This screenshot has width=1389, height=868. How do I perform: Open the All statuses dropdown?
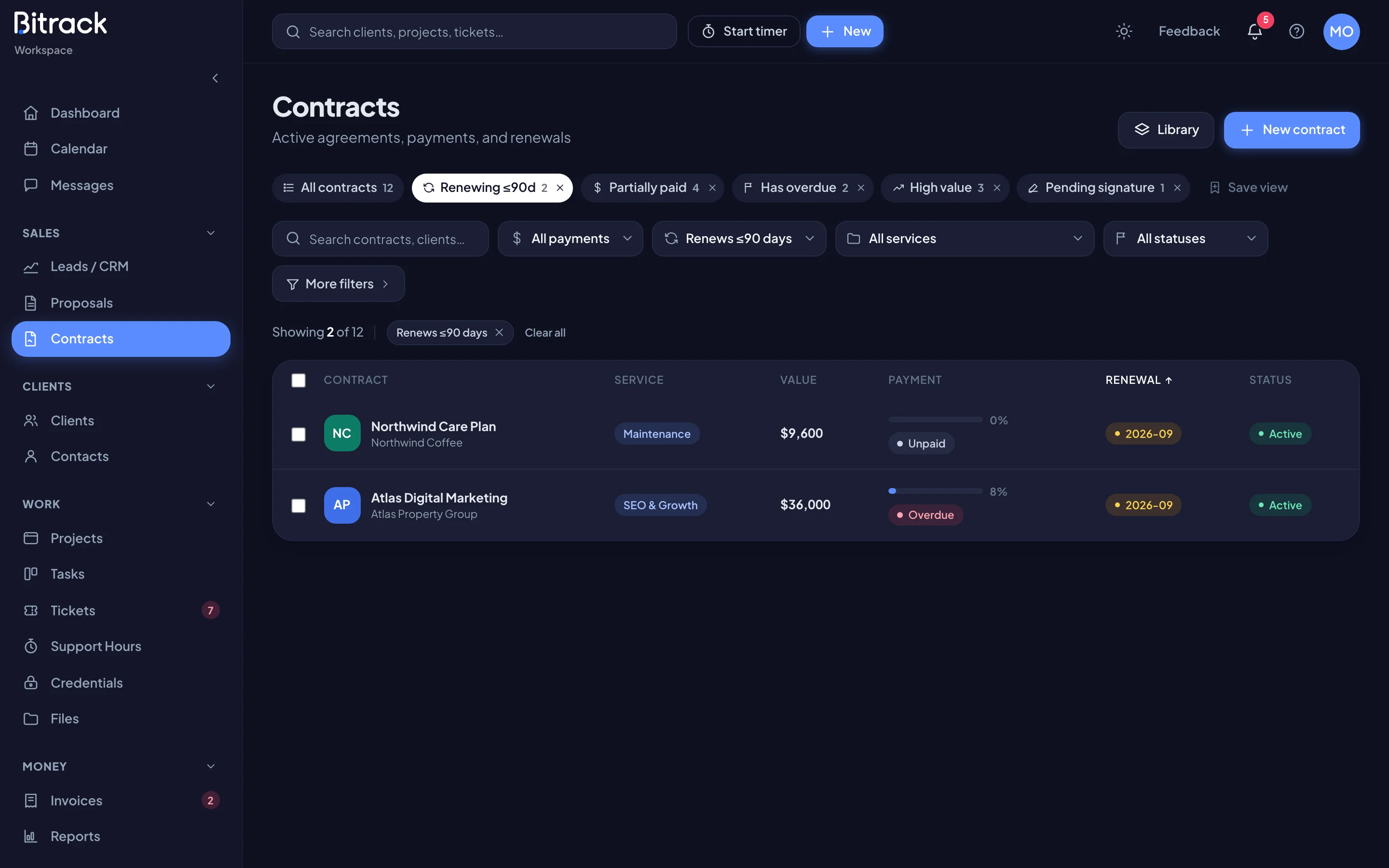(x=1185, y=239)
